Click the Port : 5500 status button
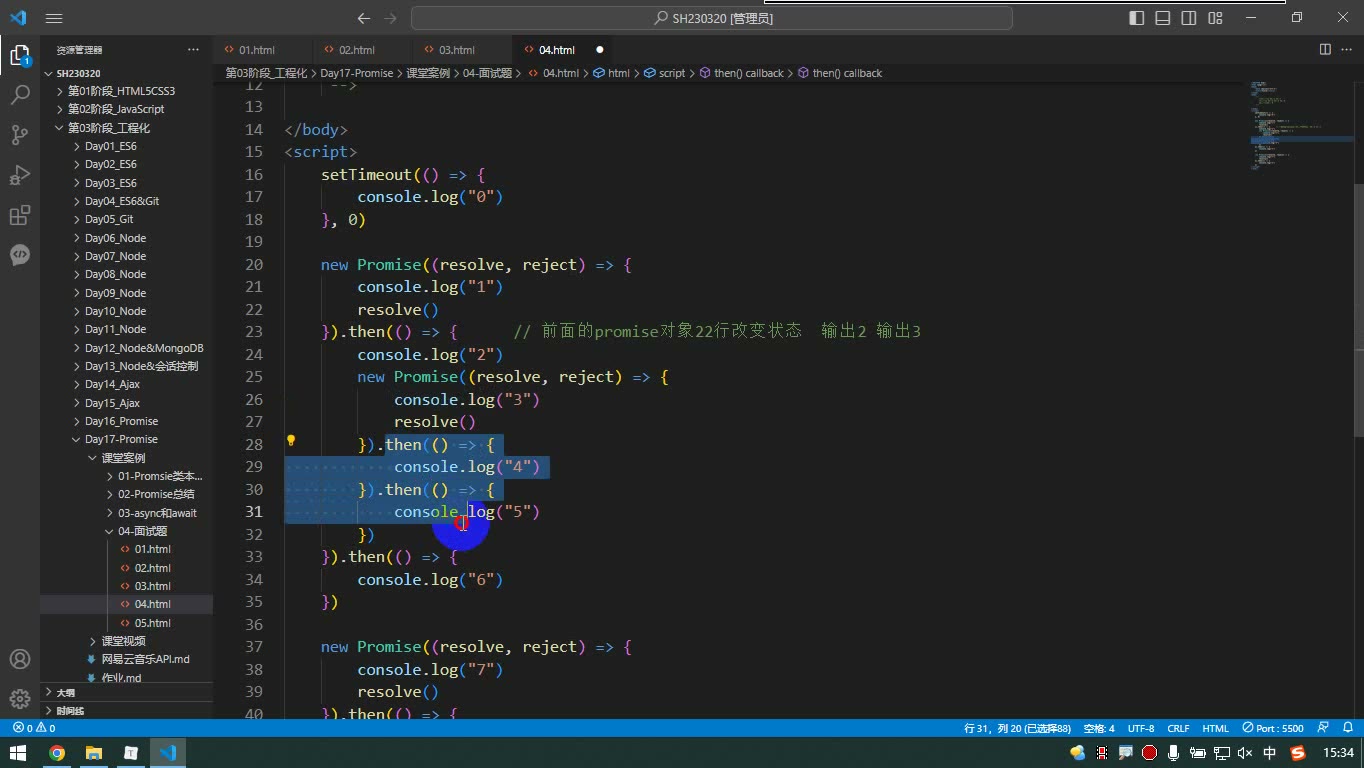 [1273, 728]
